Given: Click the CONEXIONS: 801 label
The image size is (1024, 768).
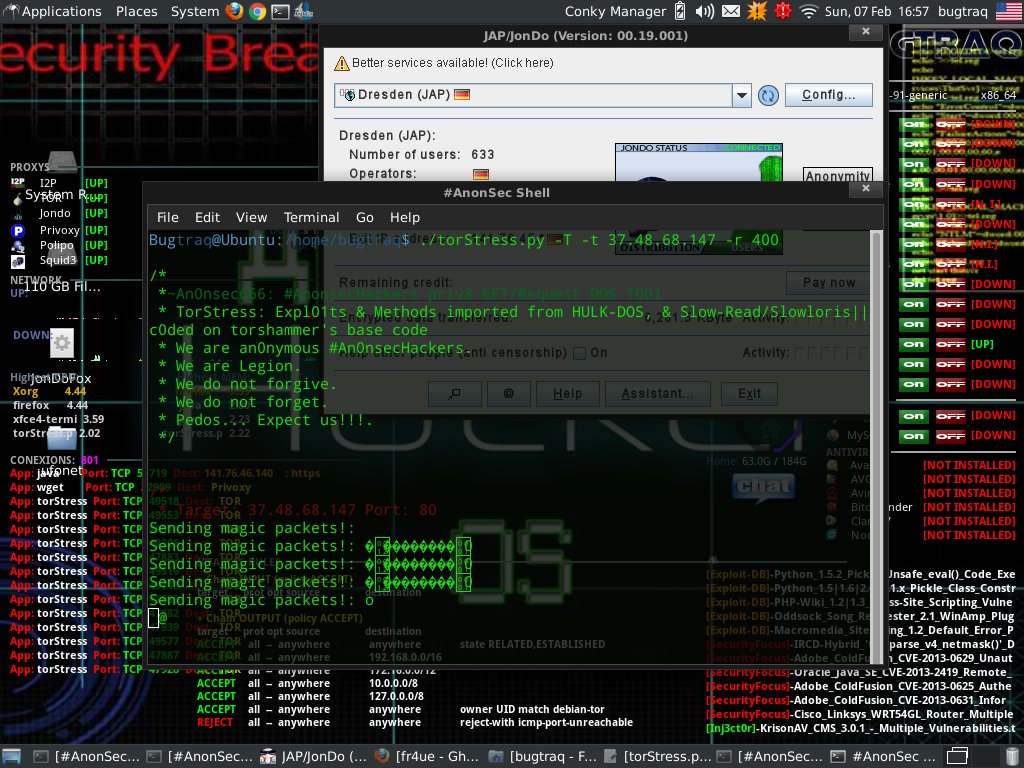Looking at the screenshot, I should pyautogui.click(x=54, y=460).
